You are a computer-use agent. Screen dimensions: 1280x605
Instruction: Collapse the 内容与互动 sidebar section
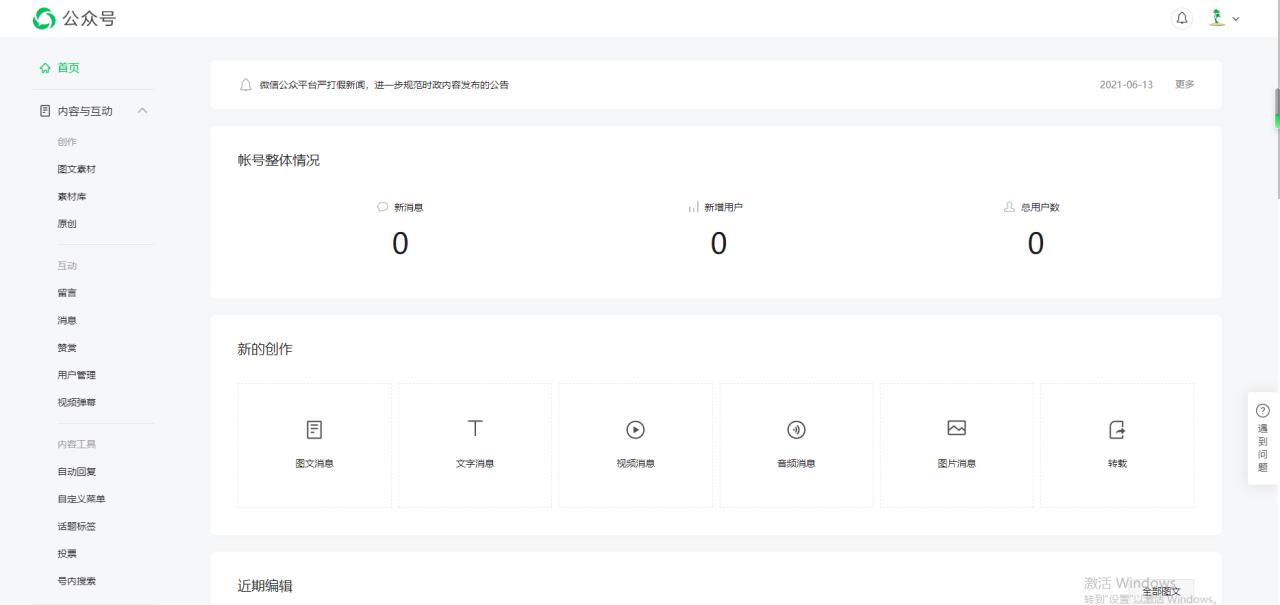pyautogui.click(x=142, y=110)
